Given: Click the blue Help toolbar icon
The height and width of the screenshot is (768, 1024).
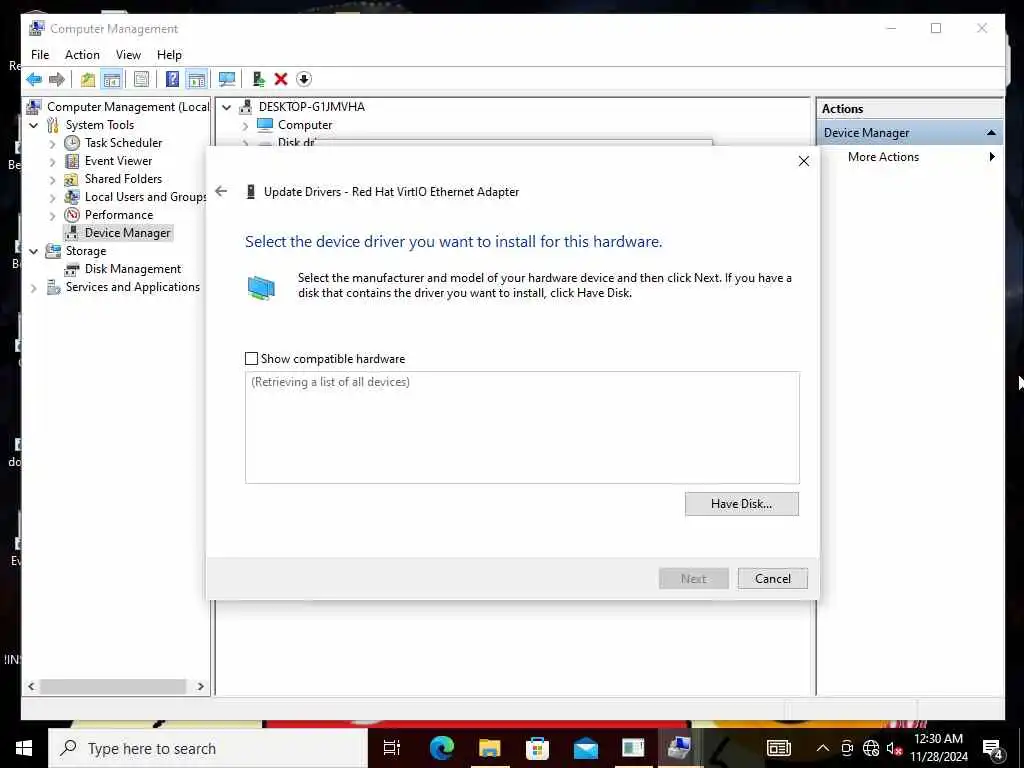Looking at the screenshot, I should point(172,80).
